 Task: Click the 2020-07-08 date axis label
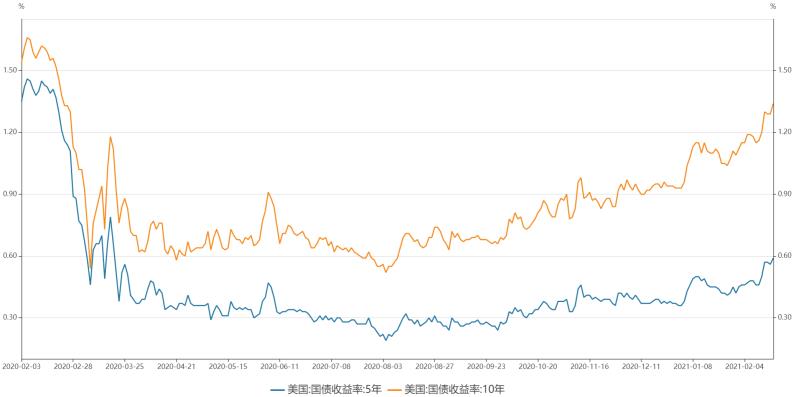331,366
